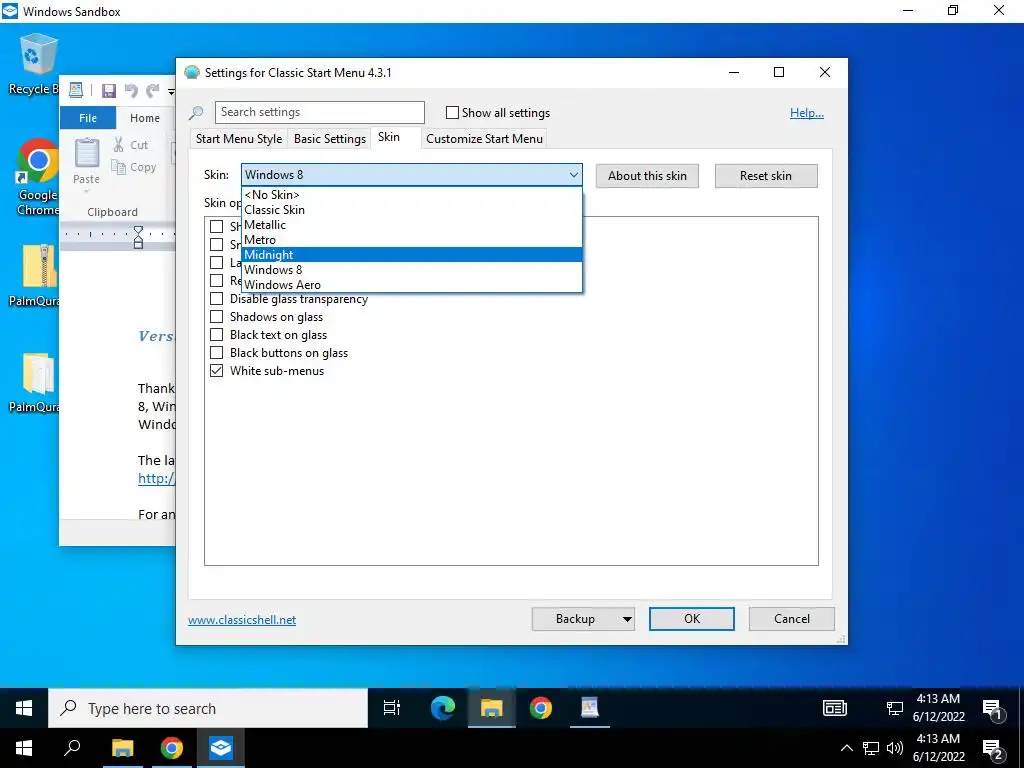Image resolution: width=1024 pixels, height=768 pixels.
Task: Tick Black buttons on glass checkbox
Action: 216,353
